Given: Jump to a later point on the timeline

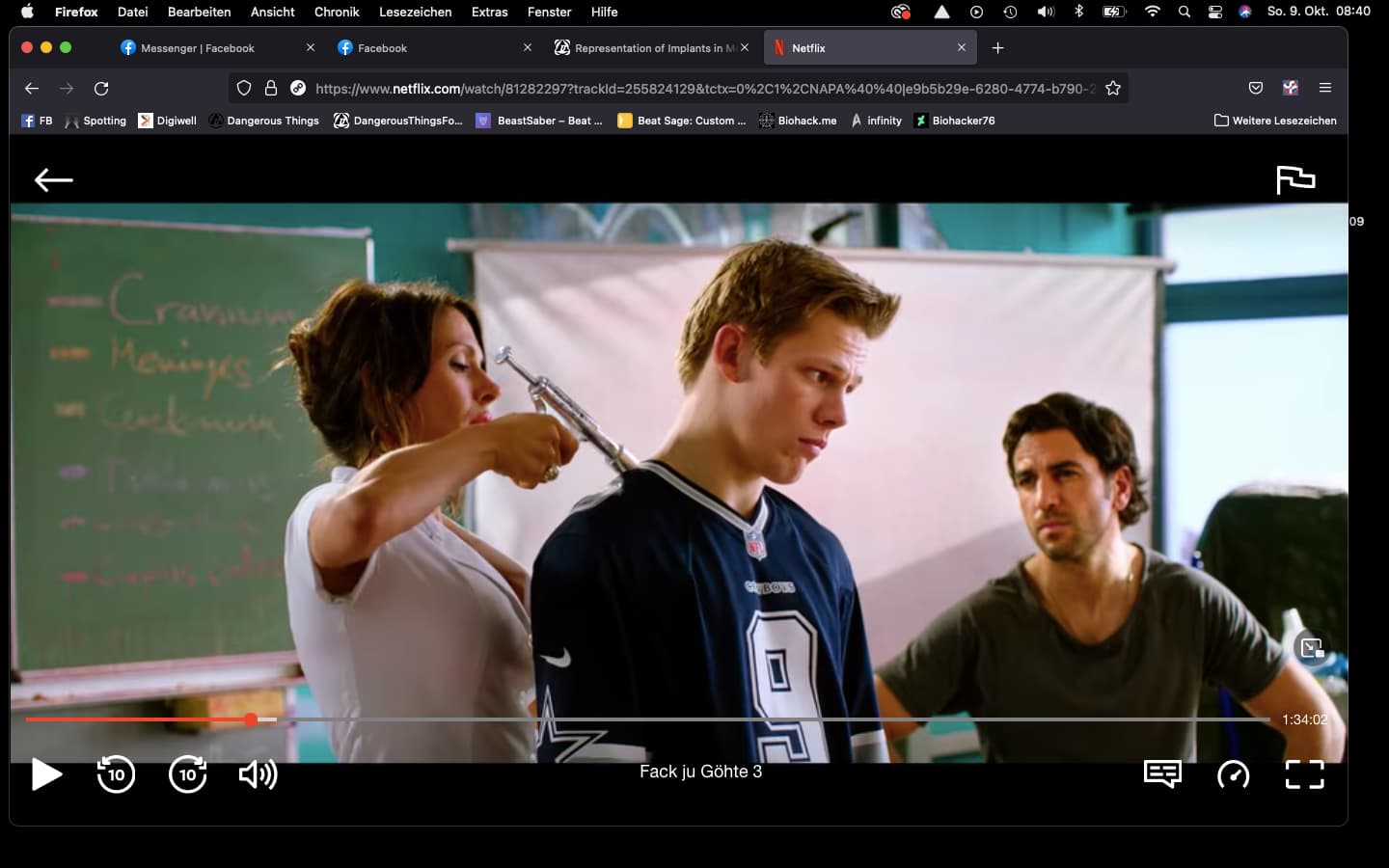Looking at the screenshot, I should [x=772, y=719].
